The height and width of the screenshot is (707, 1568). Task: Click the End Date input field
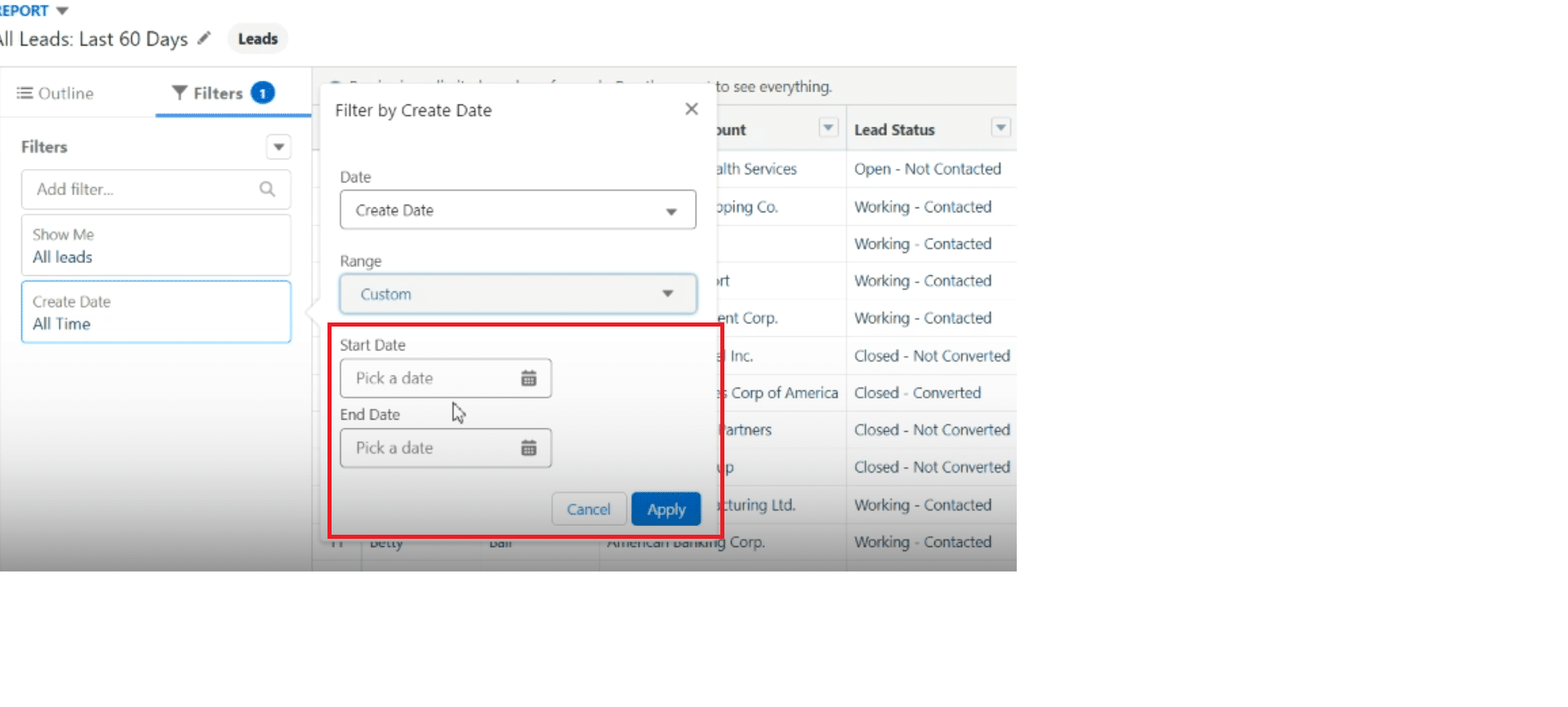[x=433, y=448]
